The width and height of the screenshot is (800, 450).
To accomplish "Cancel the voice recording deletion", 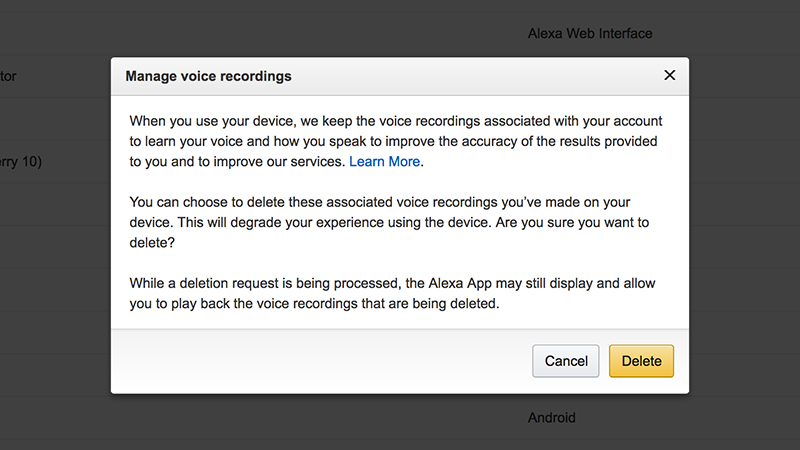I will tap(566, 361).
